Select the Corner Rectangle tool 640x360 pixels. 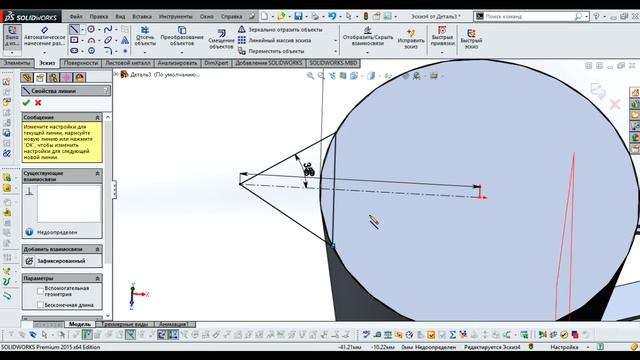click(x=74, y=40)
